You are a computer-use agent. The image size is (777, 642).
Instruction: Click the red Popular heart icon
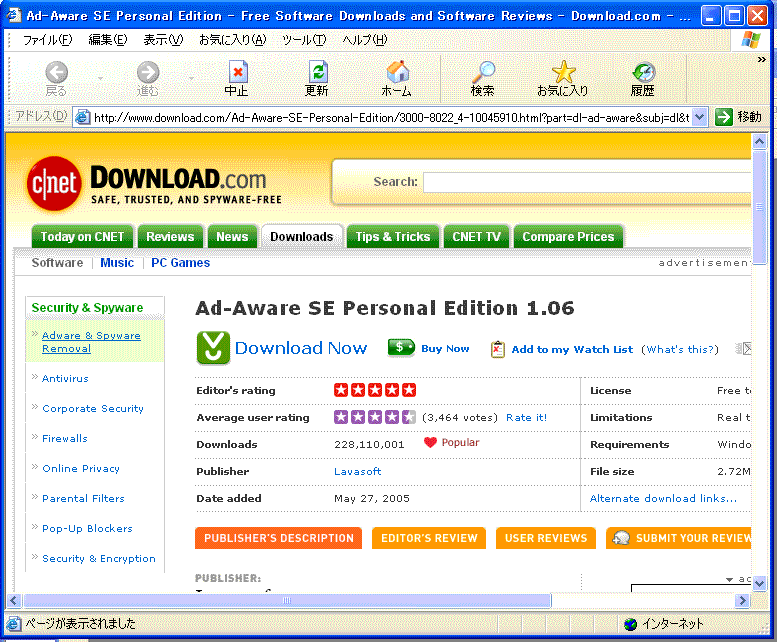[430, 442]
